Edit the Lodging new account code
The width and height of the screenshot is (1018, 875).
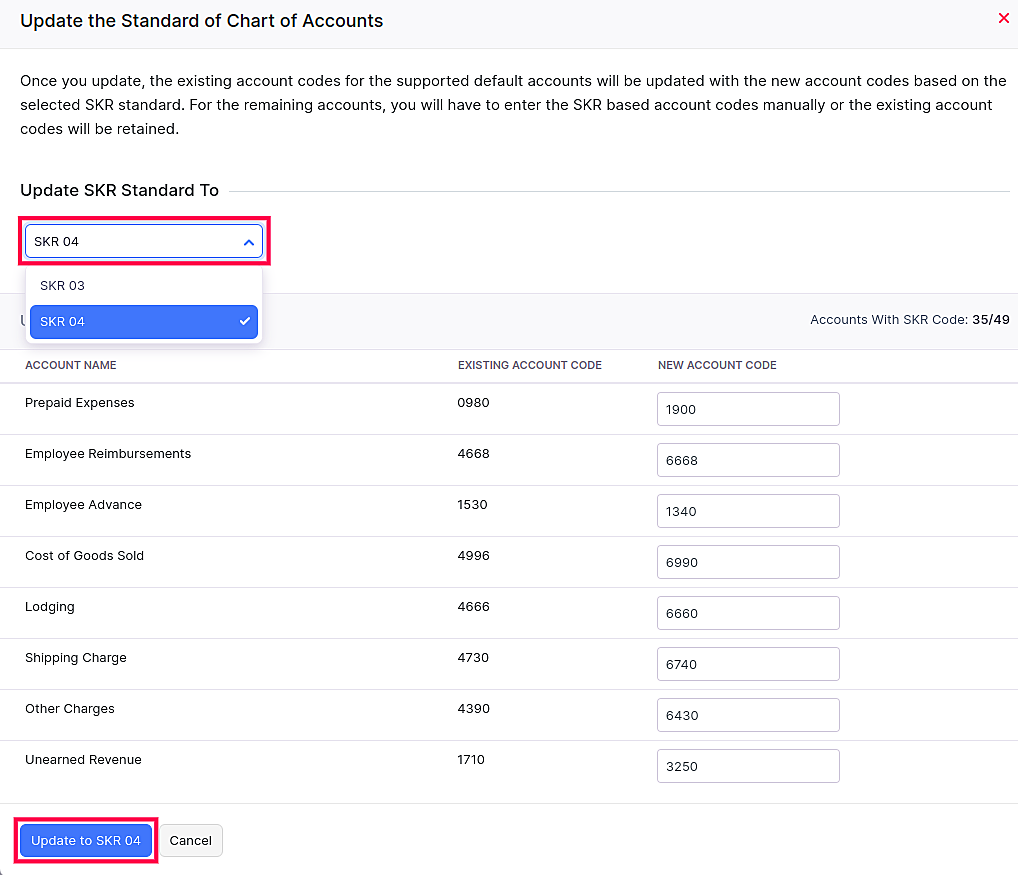pyautogui.click(x=747, y=613)
